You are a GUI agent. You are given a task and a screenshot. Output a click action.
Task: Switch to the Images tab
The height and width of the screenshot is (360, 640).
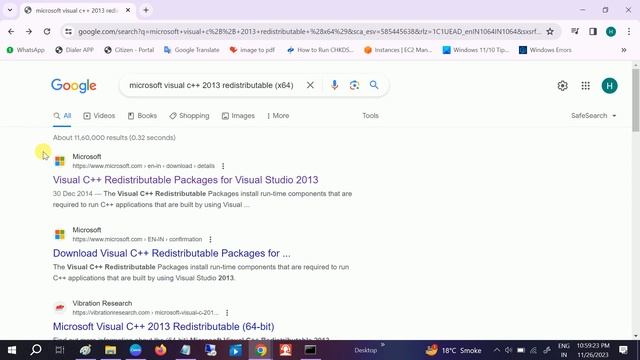point(238,116)
